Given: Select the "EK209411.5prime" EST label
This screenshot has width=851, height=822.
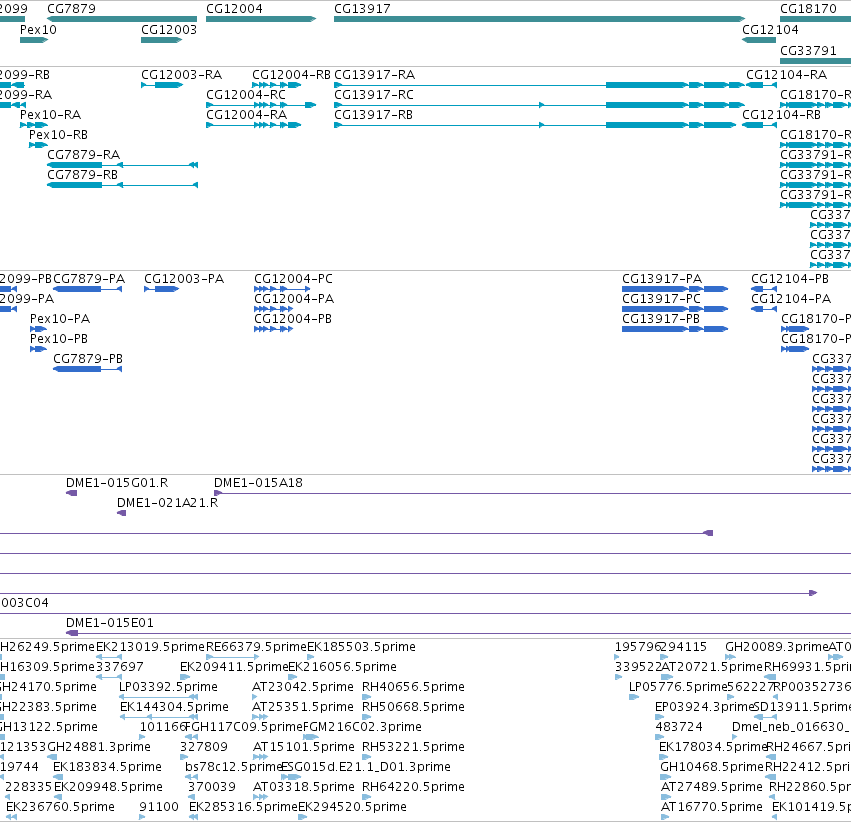Looking at the screenshot, I should tap(234, 666).
